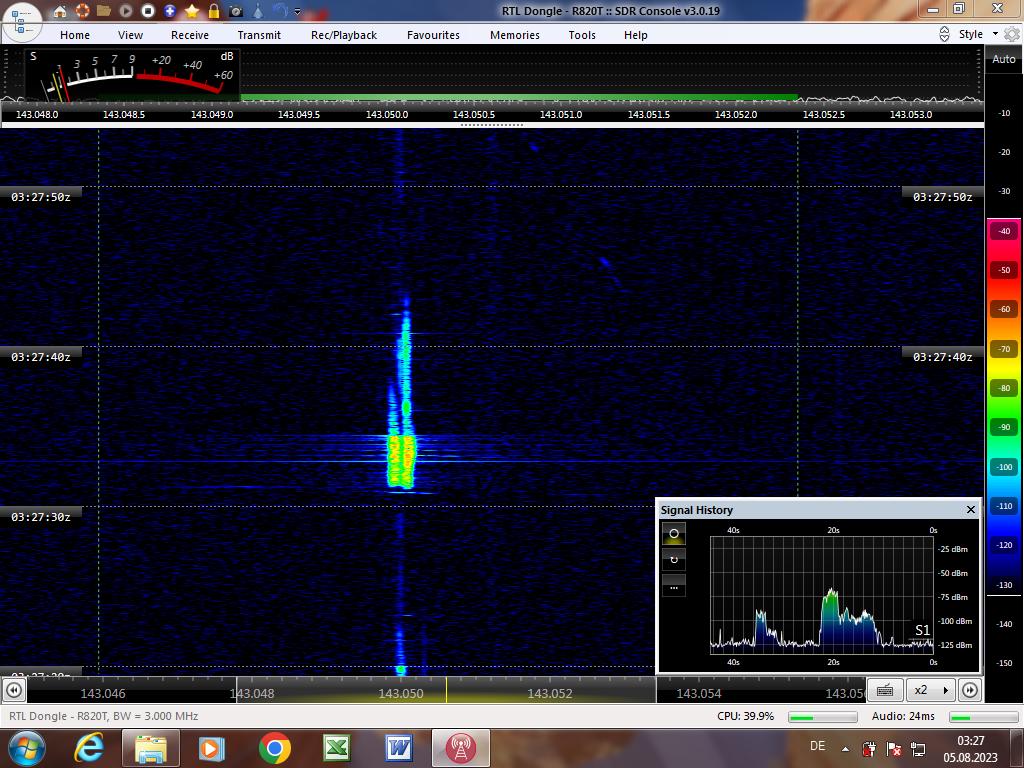Screen dimensions: 1024x768
Task: Open Google Chrome from the taskbar
Action: pos(275,748)
